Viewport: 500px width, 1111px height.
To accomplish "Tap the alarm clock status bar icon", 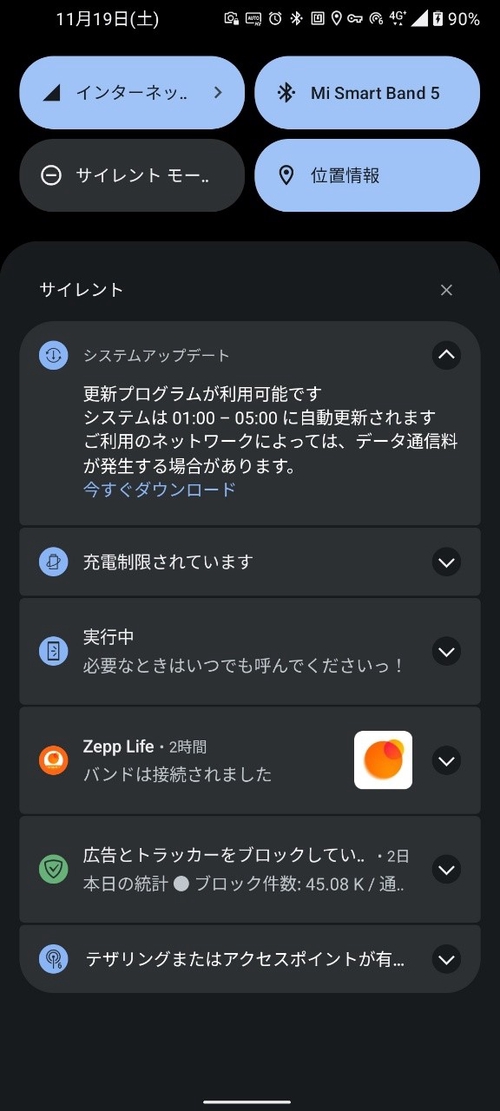I will [275, 19].
